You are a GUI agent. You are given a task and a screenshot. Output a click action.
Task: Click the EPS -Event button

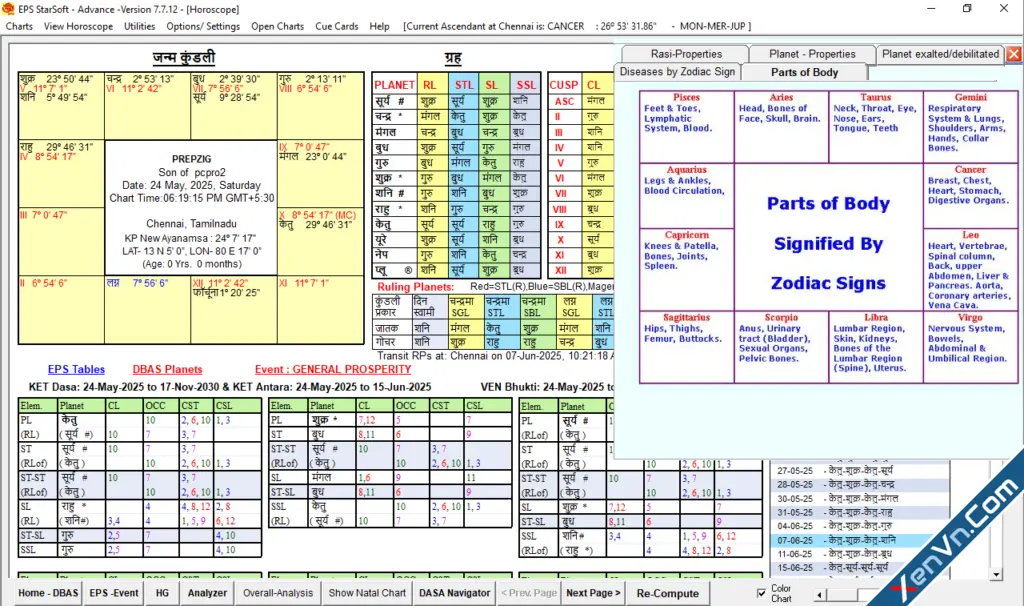pyautogui.click(x=114, y=593)
